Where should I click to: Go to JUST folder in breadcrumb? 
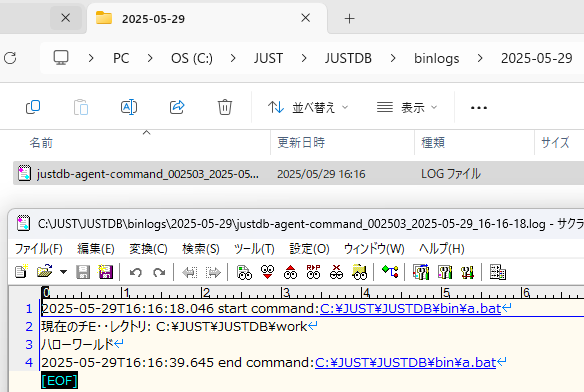pyautogui.click(x=268, y=58)
